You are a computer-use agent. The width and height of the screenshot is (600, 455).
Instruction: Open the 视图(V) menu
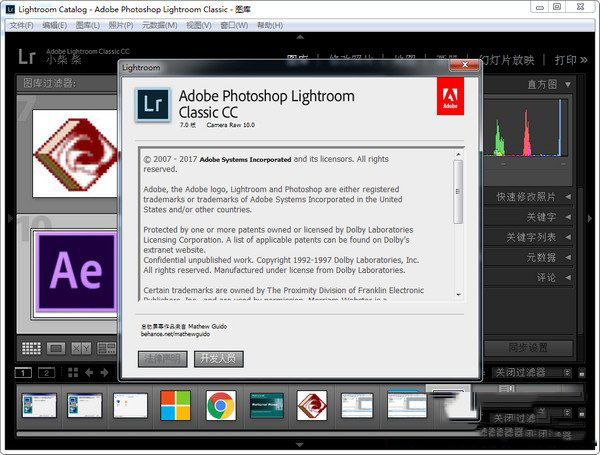pyautogui.click(x=199, y=25)
